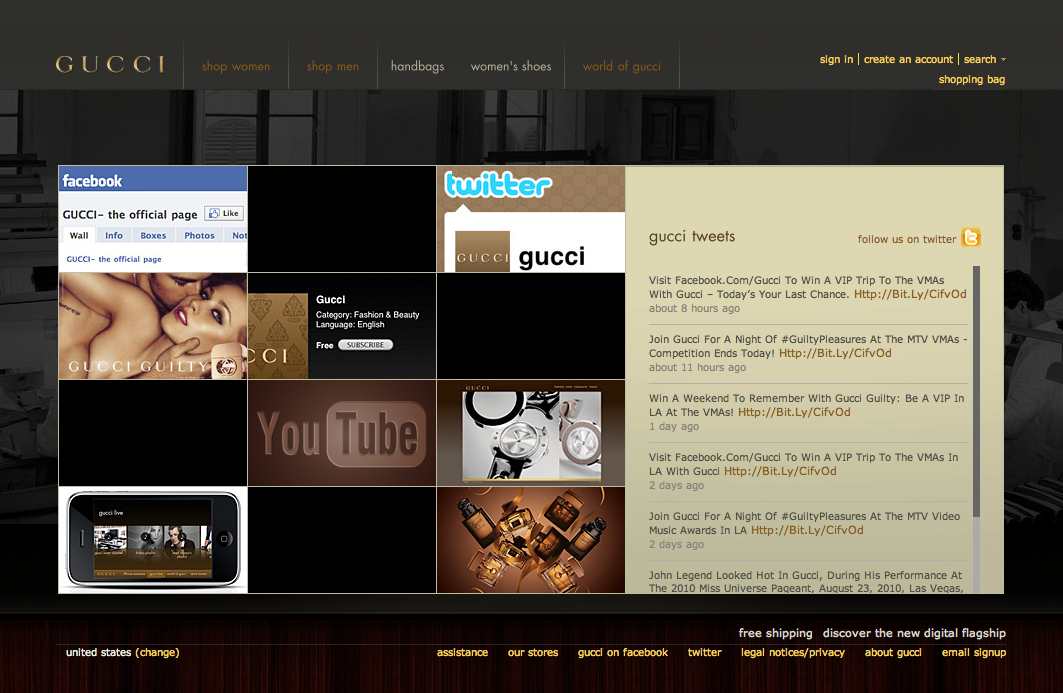Screen dimensions: 1063x693
Task: Click link in 11 hours ago tweet
Action: tap(835, 353)
